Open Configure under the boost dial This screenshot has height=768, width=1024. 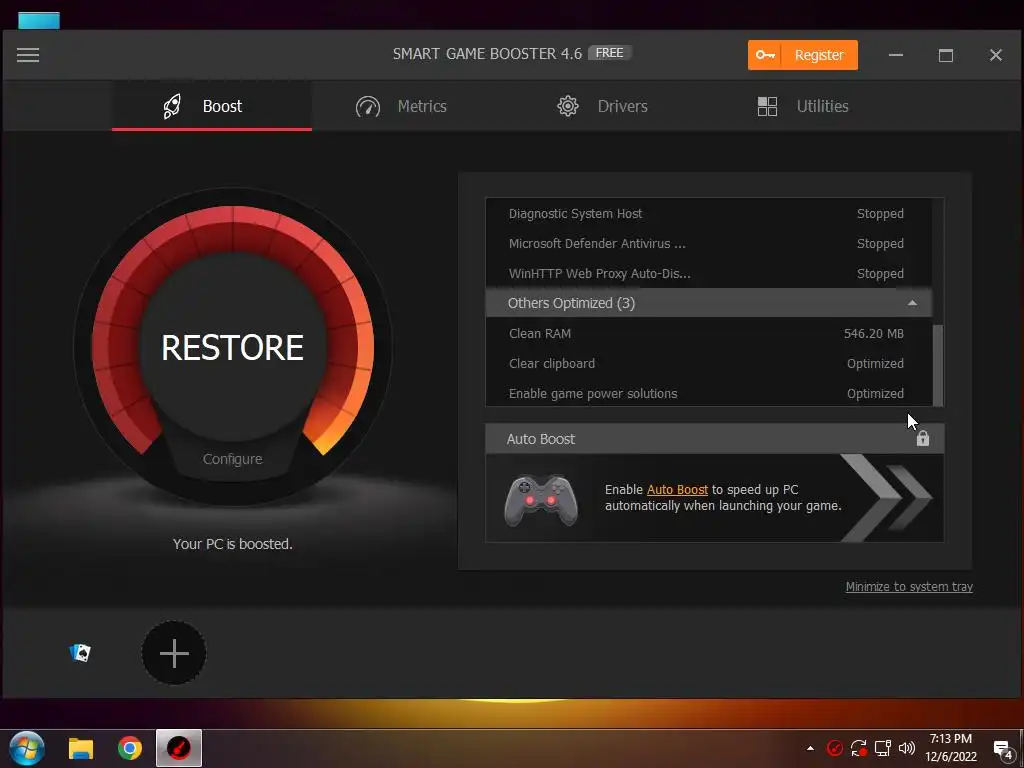[x=232, y=459]
